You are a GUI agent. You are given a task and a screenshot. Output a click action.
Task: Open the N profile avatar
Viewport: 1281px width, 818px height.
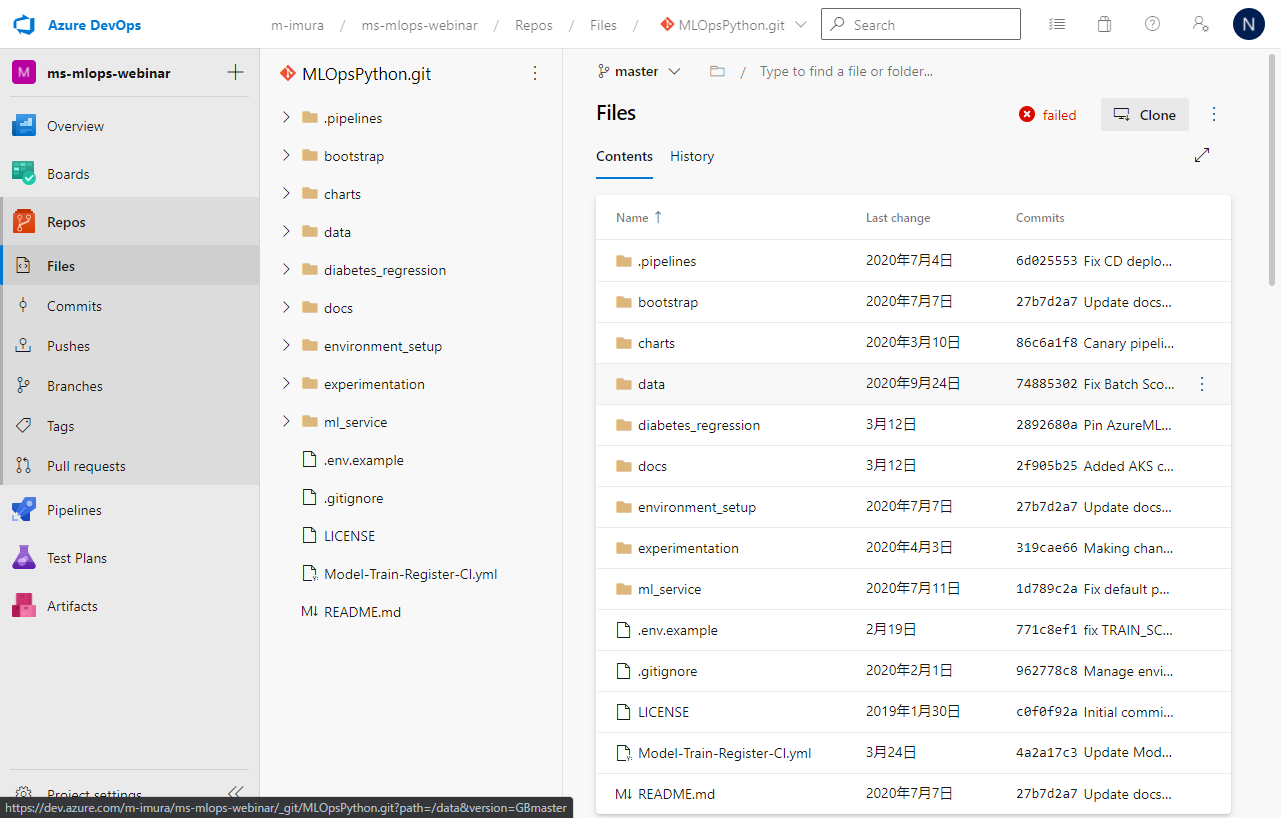click(x=1249, y=24)
